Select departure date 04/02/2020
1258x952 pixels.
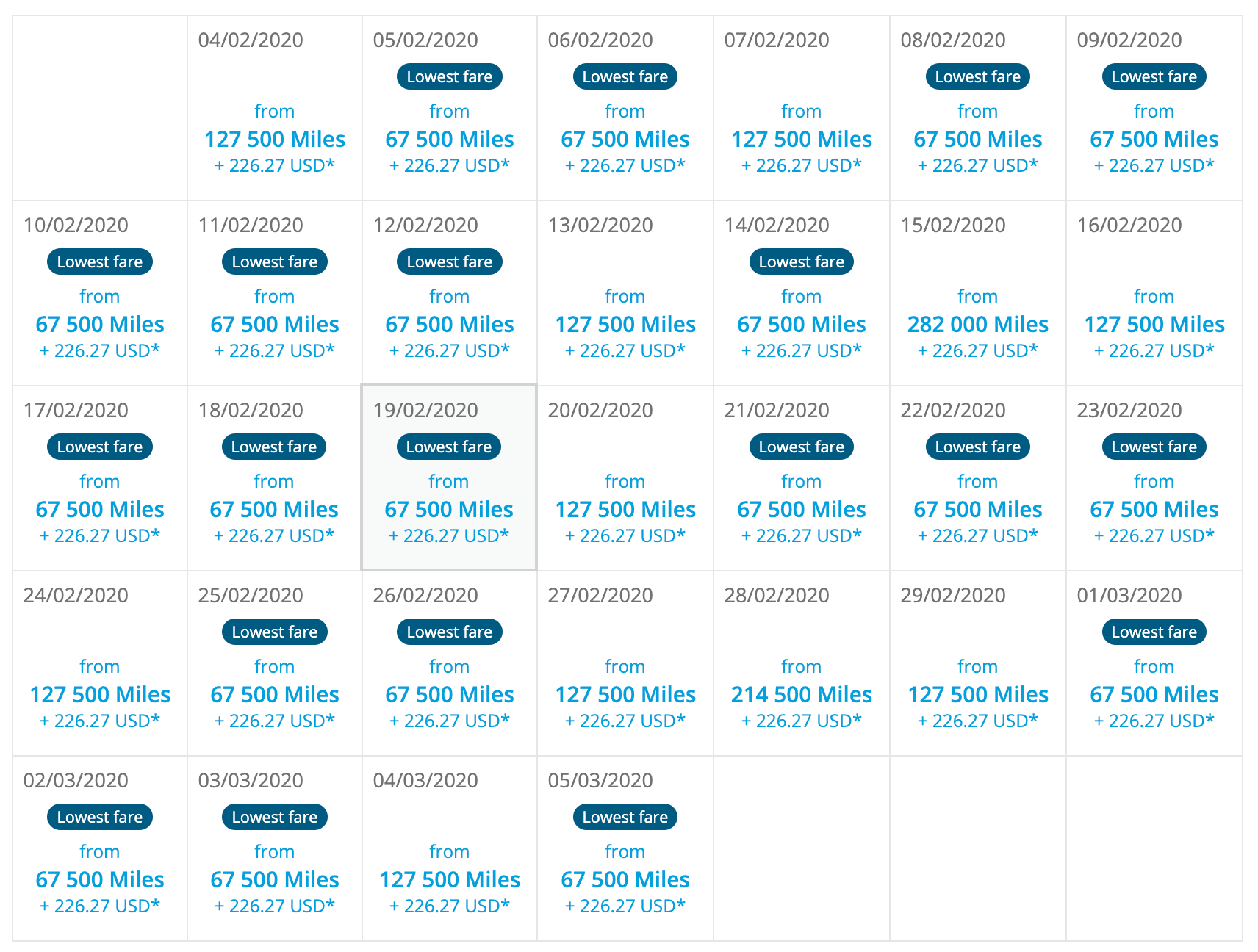pyautogui.click(x=274, y=109)
